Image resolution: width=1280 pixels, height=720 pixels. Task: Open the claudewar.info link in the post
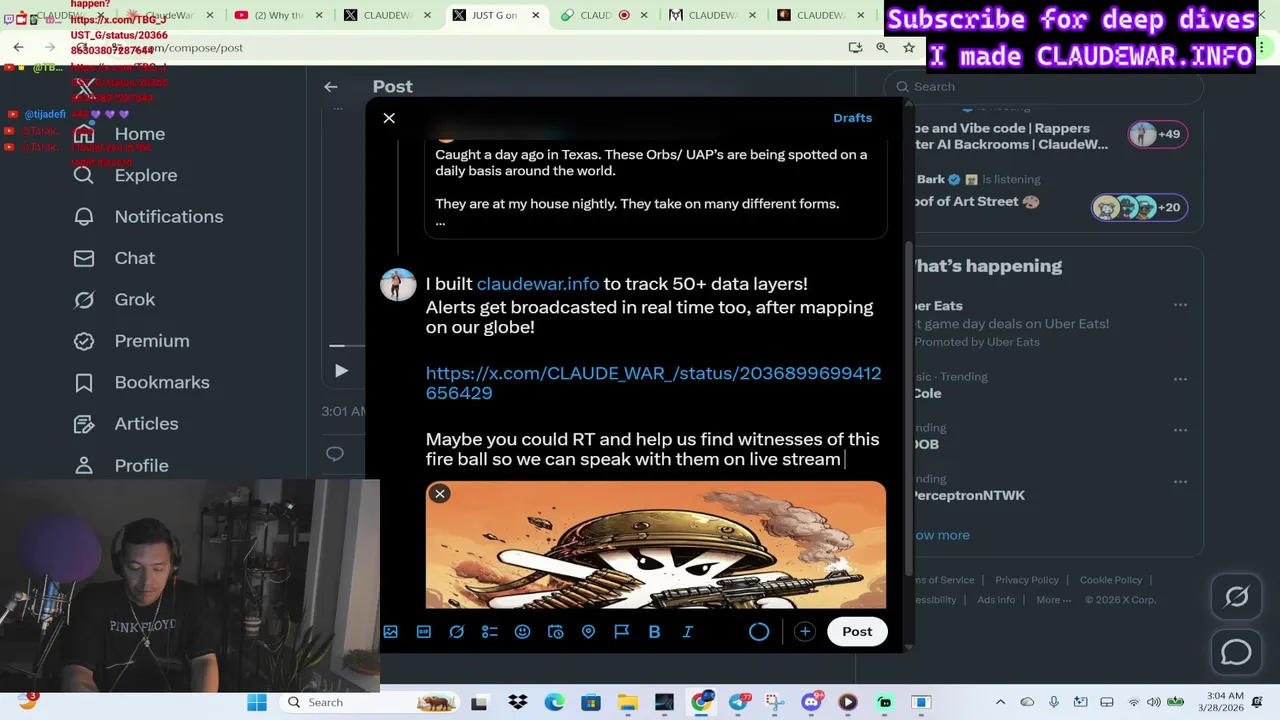tap(538, 284)
